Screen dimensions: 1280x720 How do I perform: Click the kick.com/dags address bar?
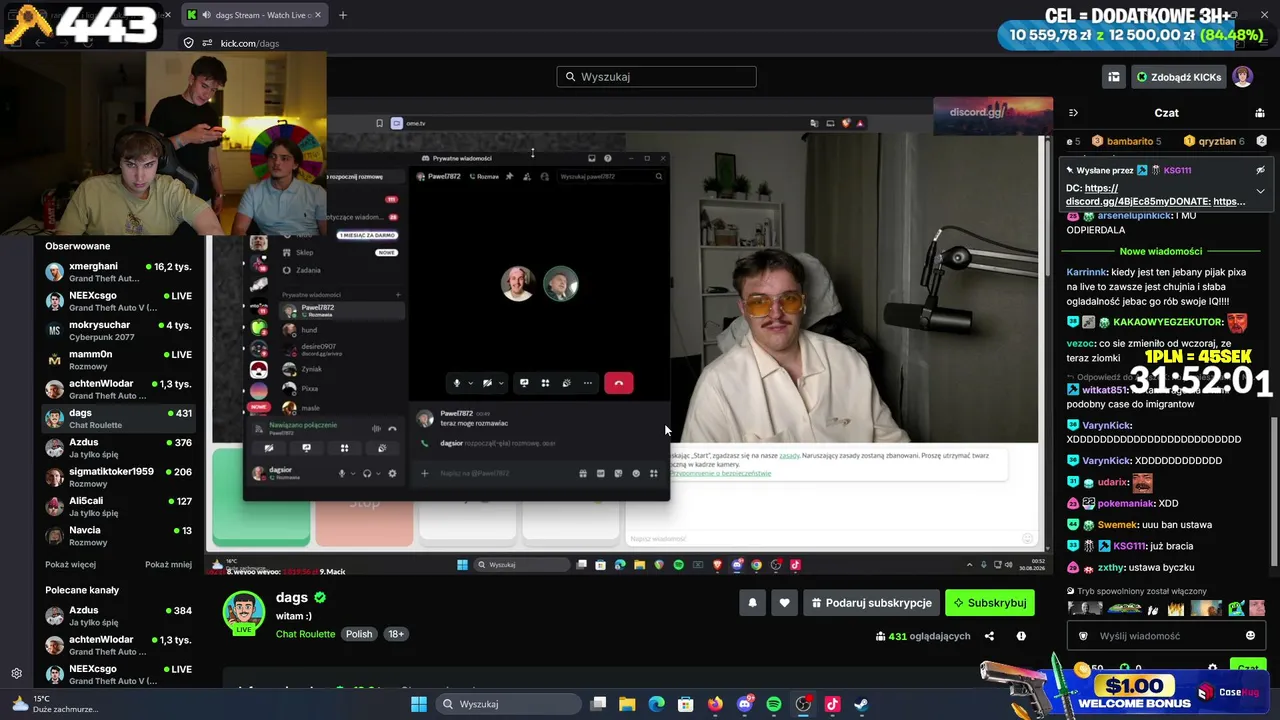click(x=250, y=43)
